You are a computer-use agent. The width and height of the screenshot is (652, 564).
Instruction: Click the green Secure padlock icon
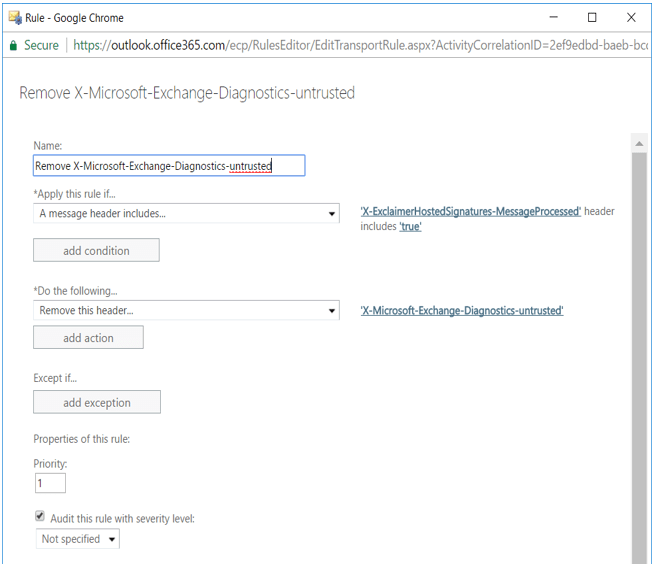click(13, 45)
